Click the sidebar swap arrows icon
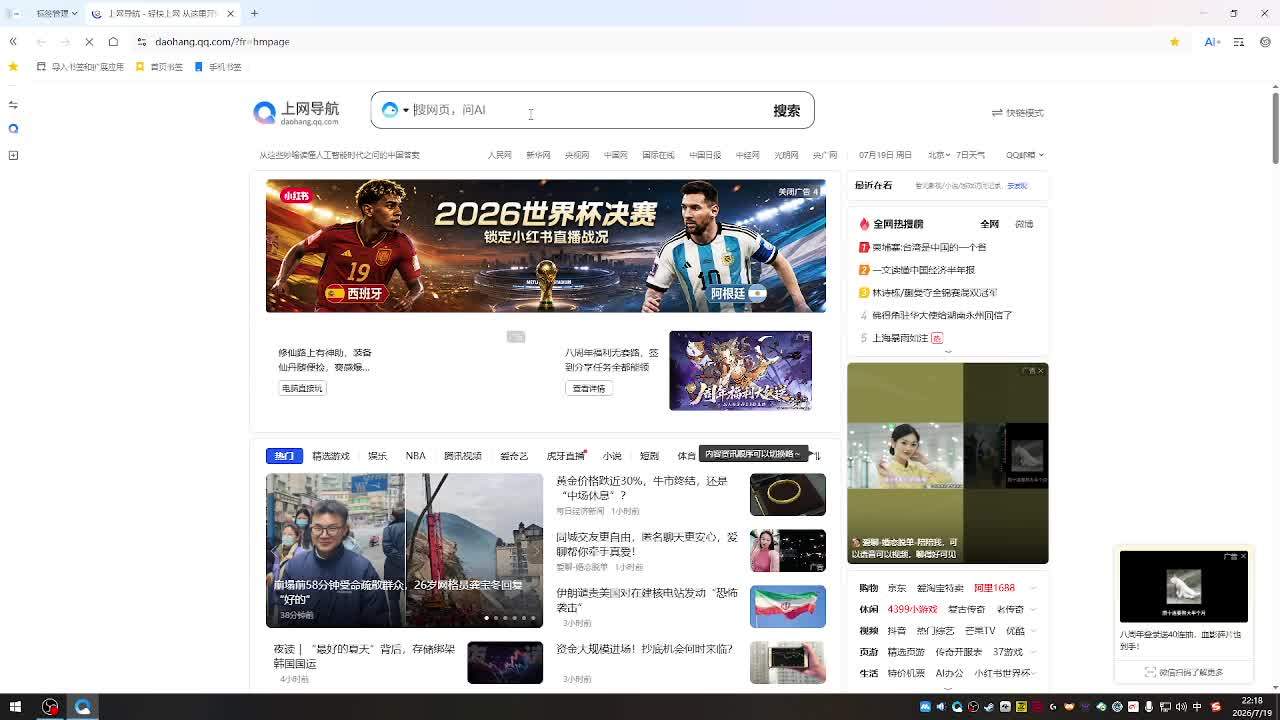This screenshot has width=1280, height=720. click(13, 105)
